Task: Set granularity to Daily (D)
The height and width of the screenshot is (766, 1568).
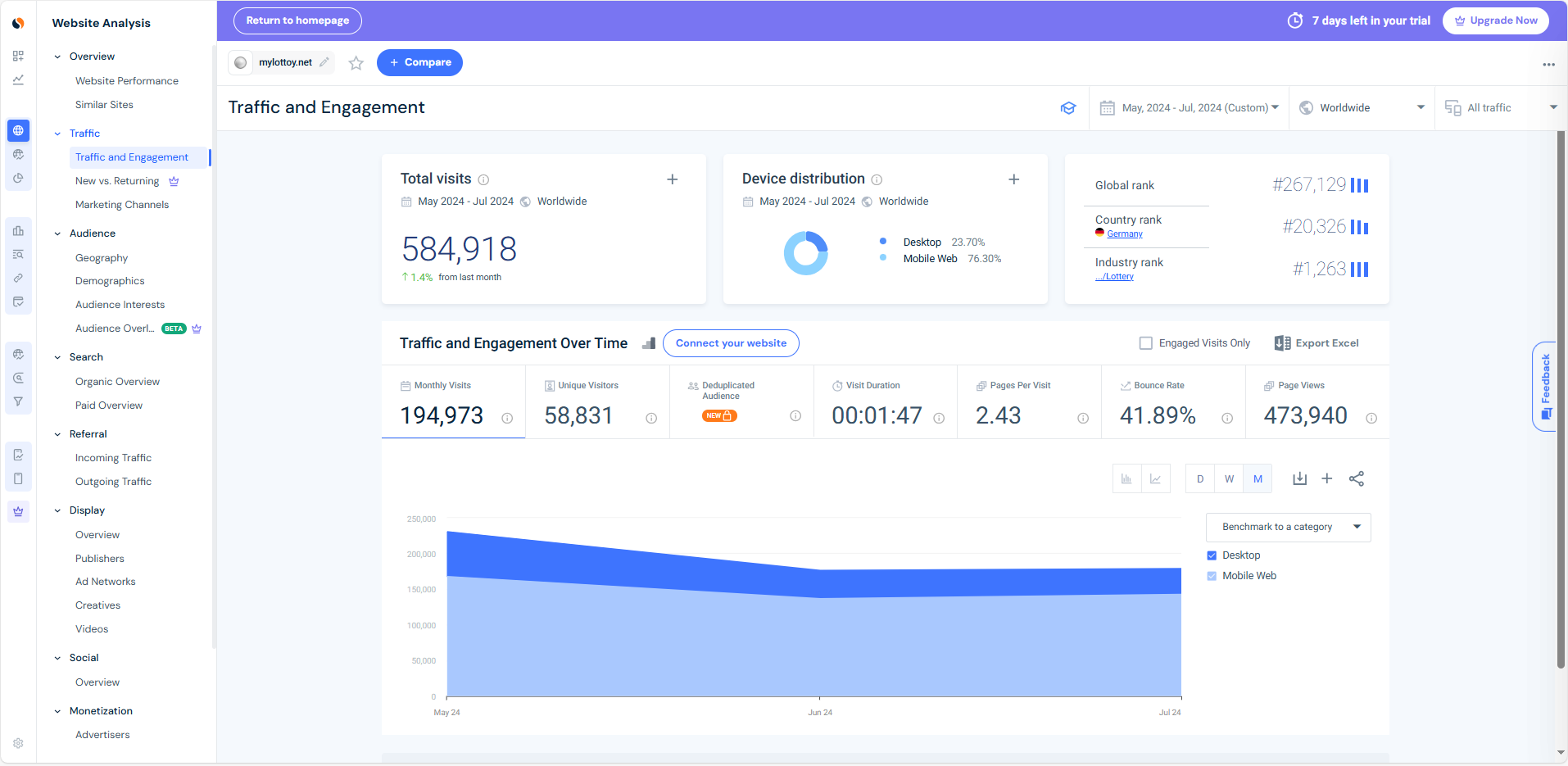Action: tap(1200, 478)
